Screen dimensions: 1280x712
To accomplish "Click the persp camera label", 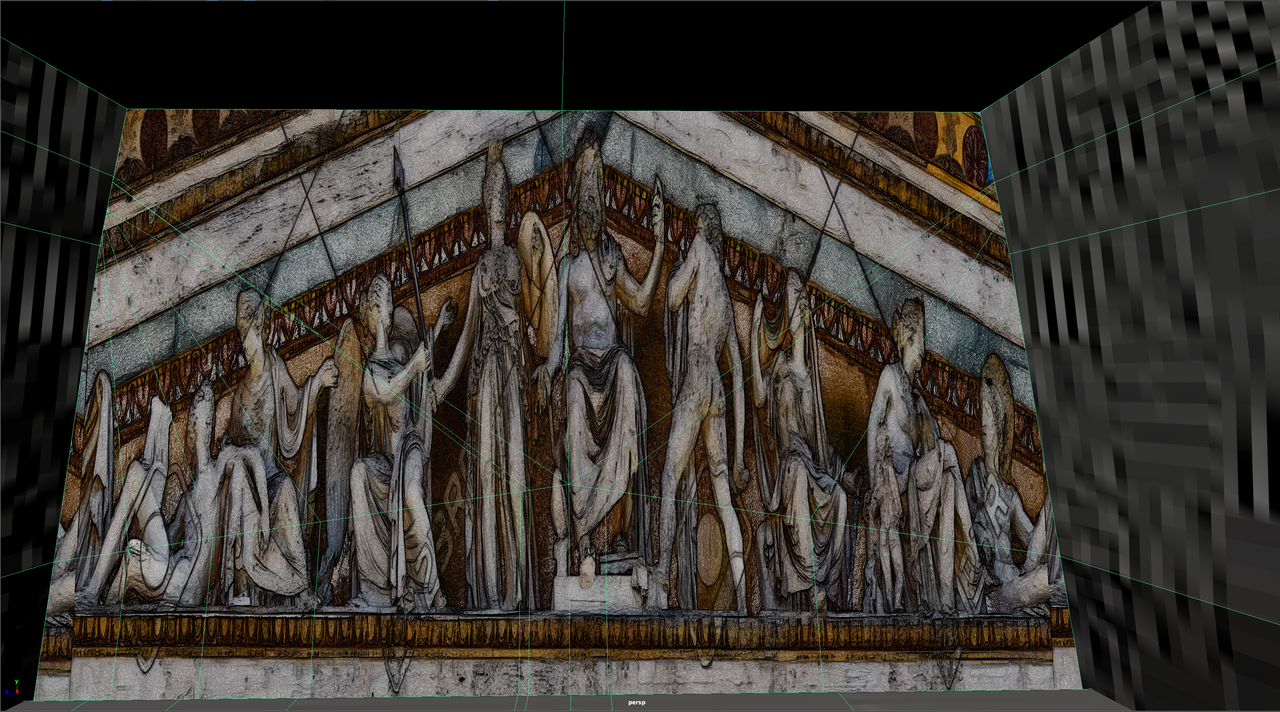I will click(637, 703).
